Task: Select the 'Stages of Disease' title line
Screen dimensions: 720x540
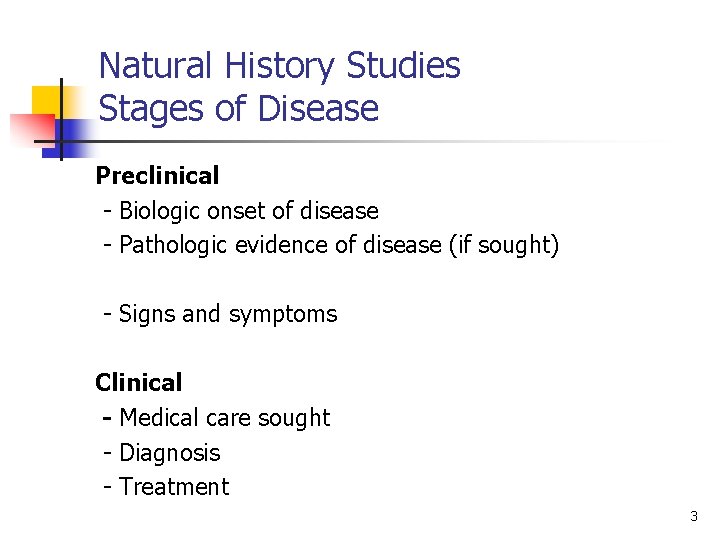Action: click(x=239, y=108)
